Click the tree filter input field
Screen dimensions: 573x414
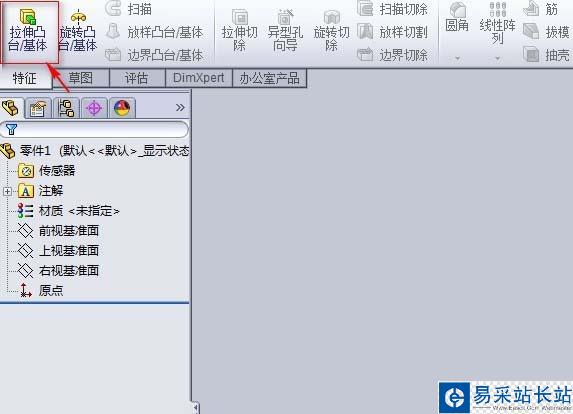coord(94,129)
